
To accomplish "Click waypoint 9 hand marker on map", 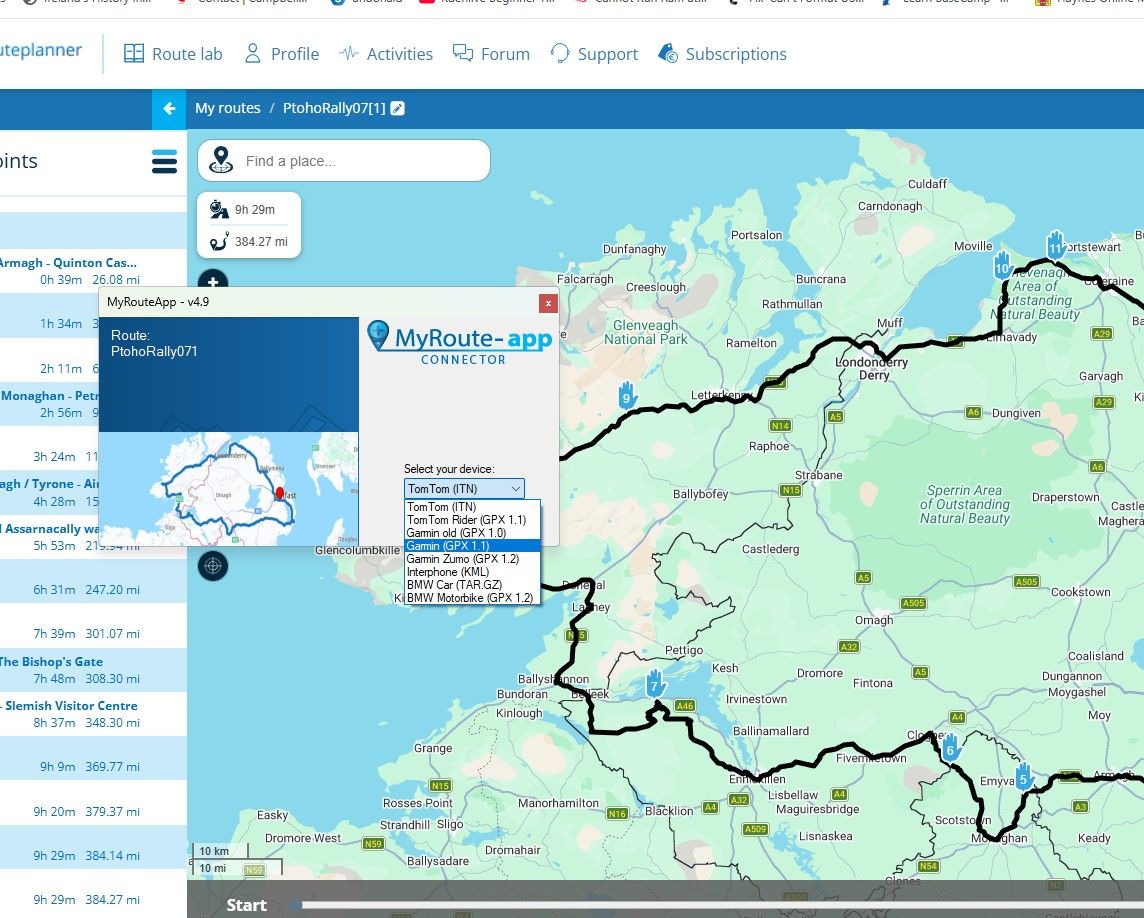I will tap(627, 395).
